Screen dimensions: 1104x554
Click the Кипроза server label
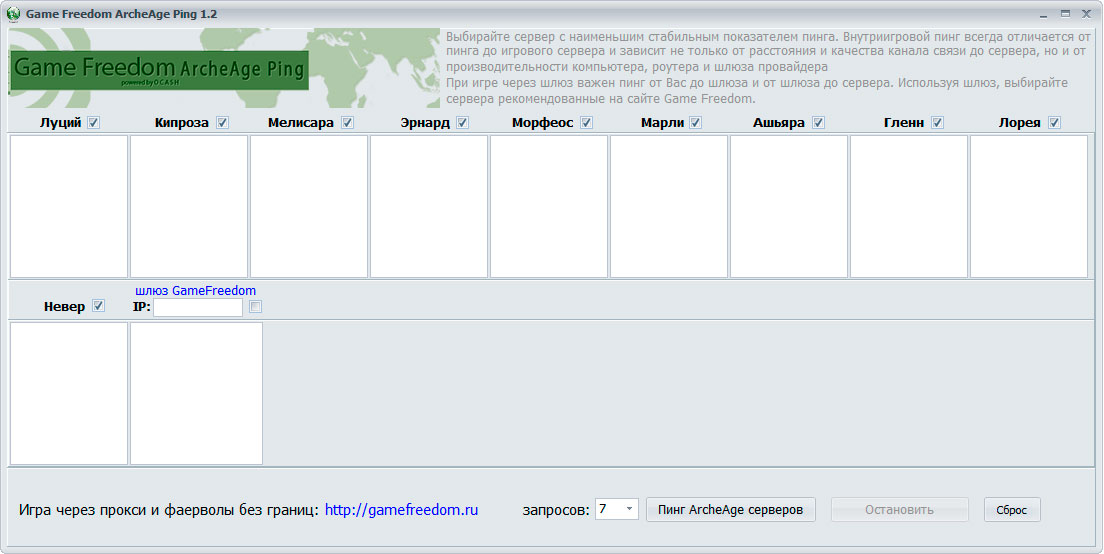tap(182, 122)
